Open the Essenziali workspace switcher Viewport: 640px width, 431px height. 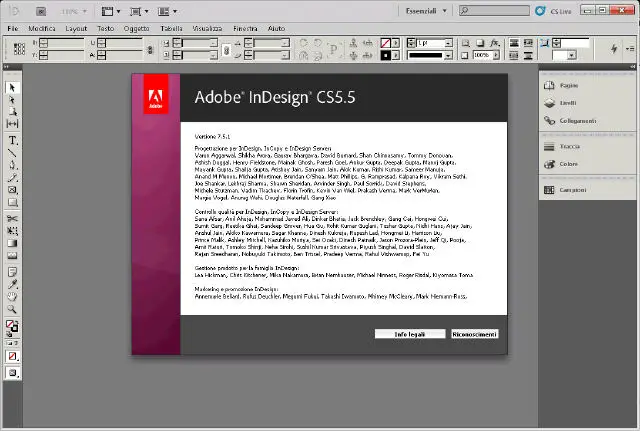tap(426, 11)
